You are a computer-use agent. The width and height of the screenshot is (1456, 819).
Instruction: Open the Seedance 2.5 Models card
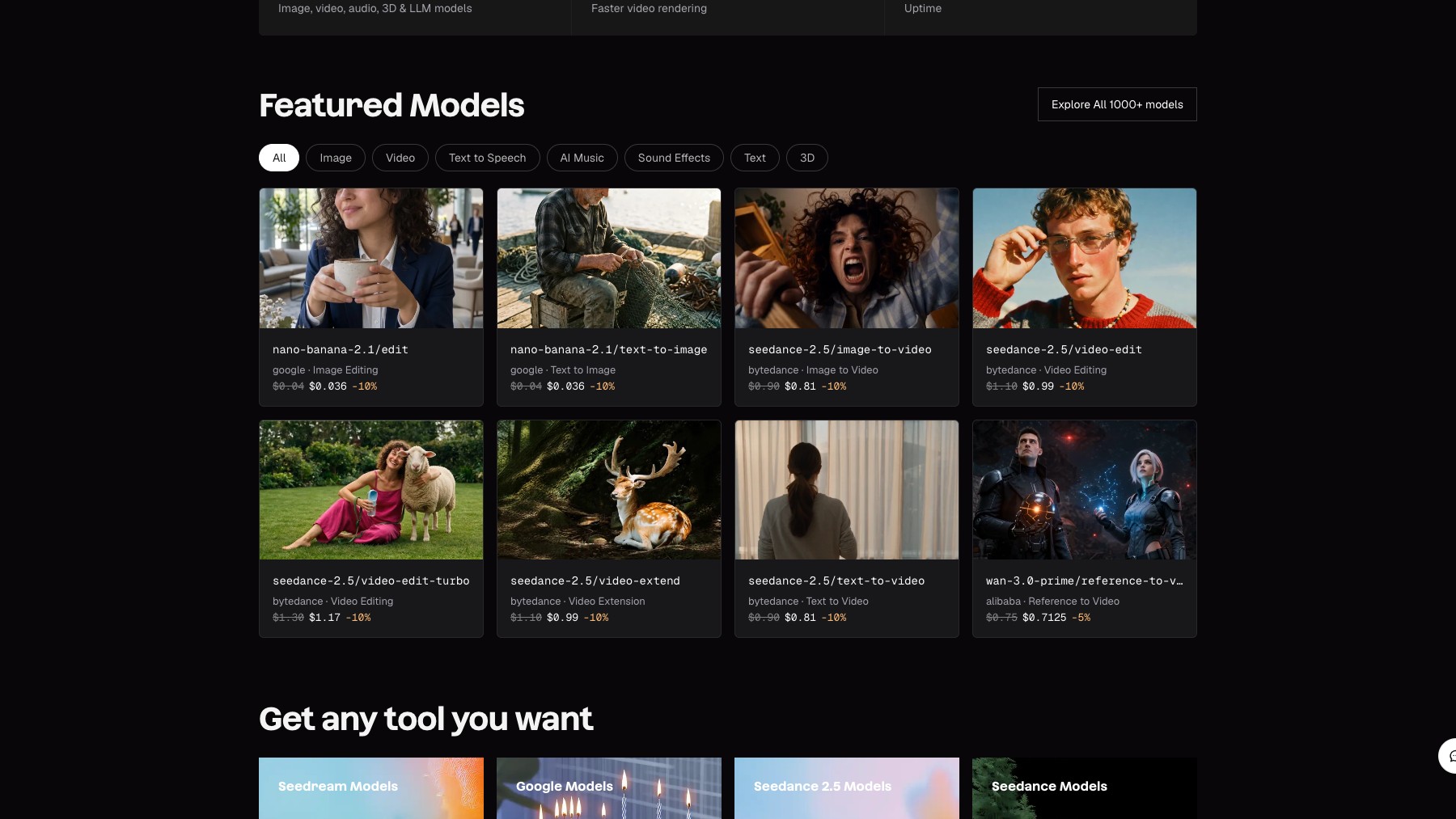pyautogui.click(x=847, y=788)
